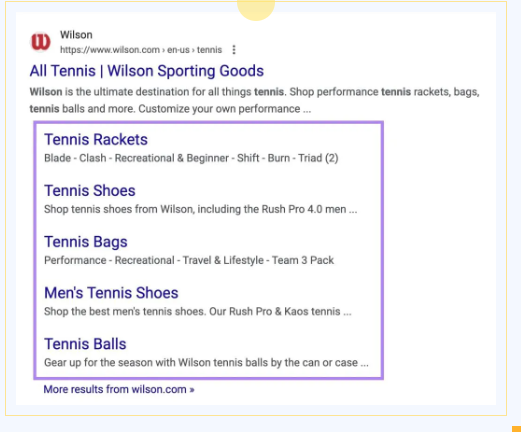
Task: Click the Blade racket sub-link
Action: pos(57,158)
